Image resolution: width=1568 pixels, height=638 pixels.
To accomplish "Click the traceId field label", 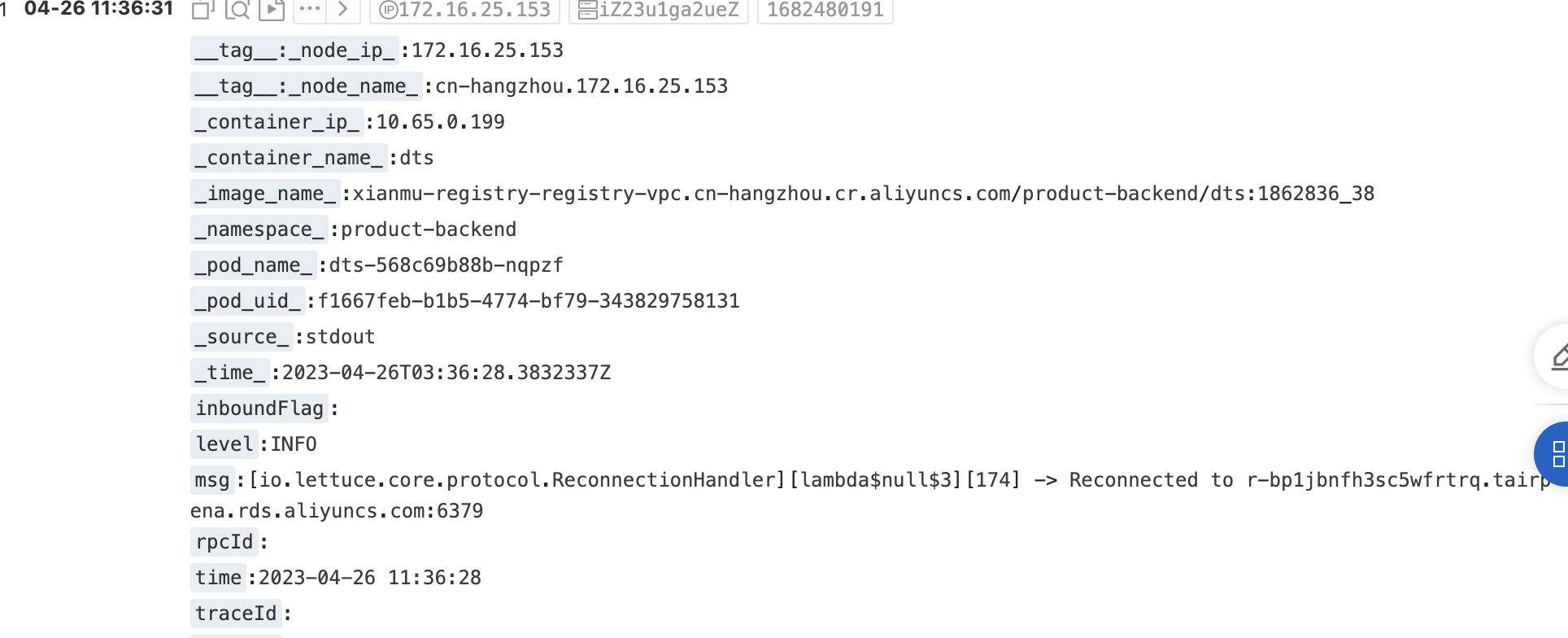I will point(236,614).
